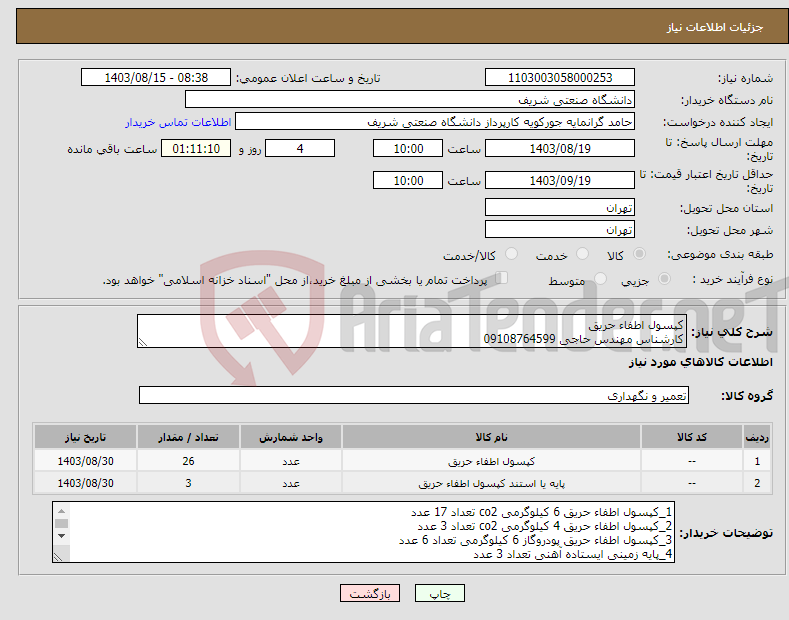Click the تعداد / مقدار column header
The height and width of the screenshot is (620, 789).
coord(188,437)
